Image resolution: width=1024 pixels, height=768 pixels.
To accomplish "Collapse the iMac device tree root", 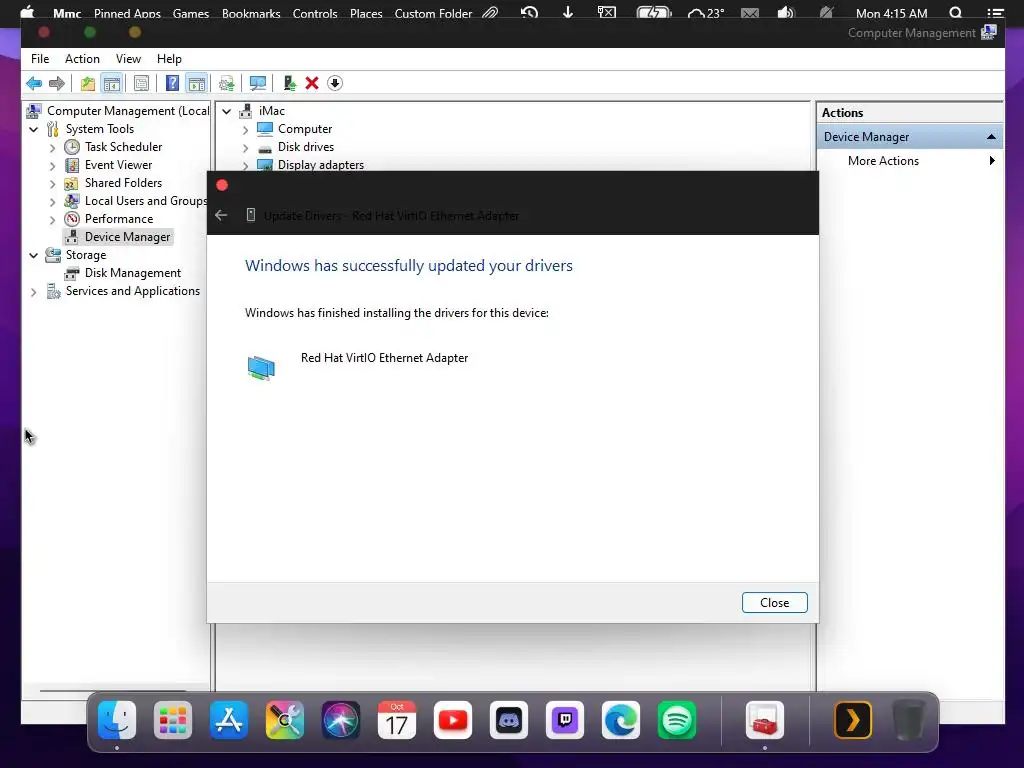I will (227, 111).
